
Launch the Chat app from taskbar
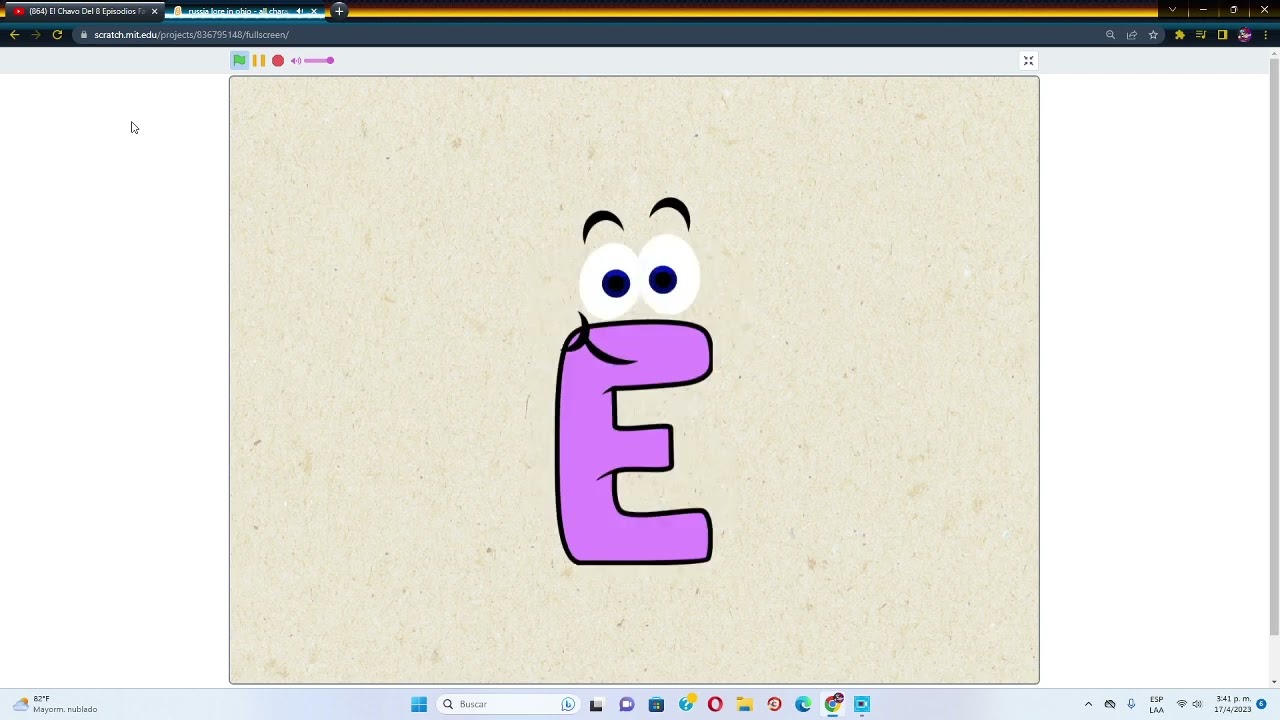click(626, 704)
